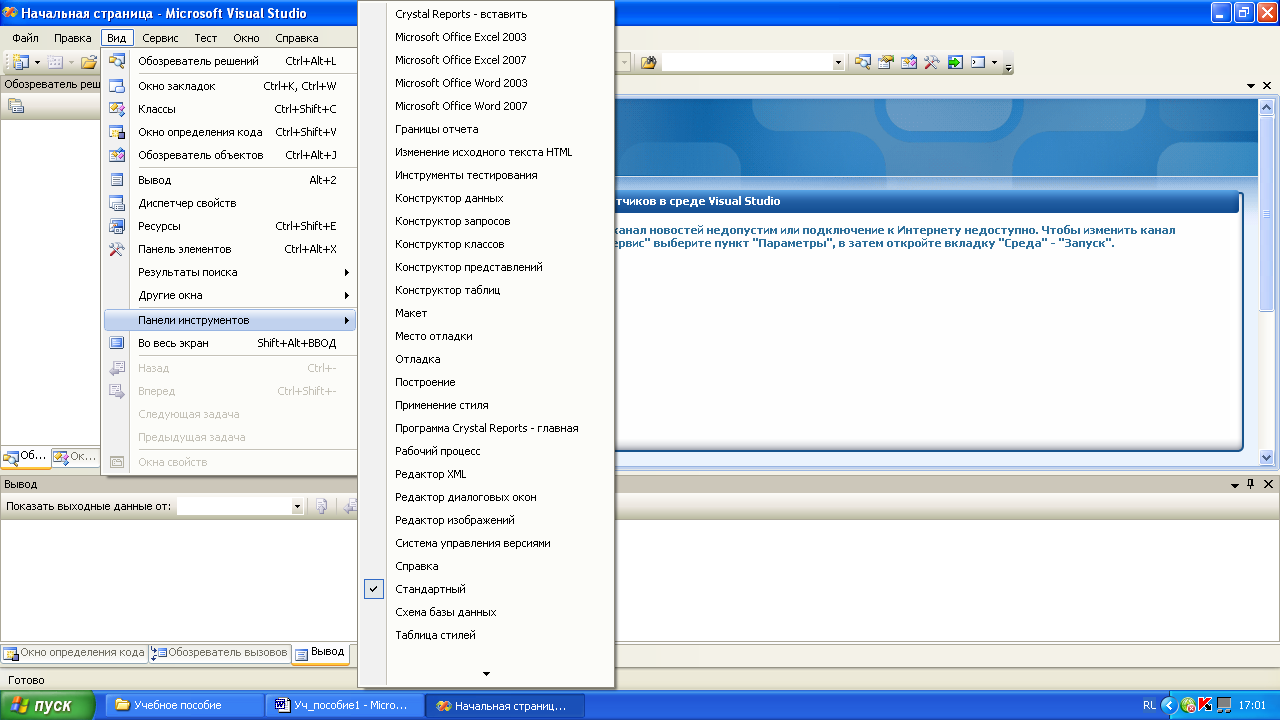Enable the Макет toolbar

(x=486, y=313)
